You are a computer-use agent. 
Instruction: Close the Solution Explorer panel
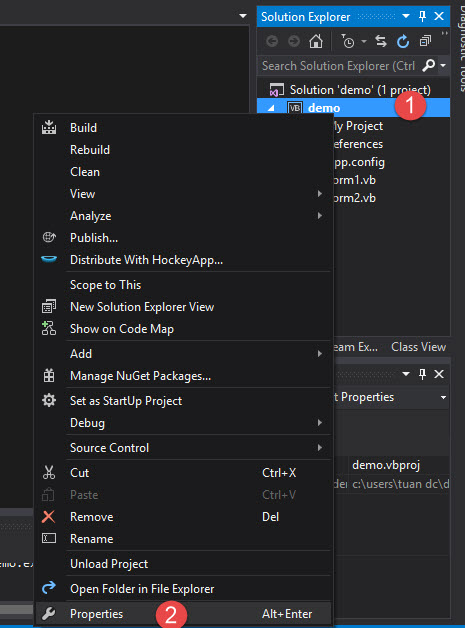(439, 16)
